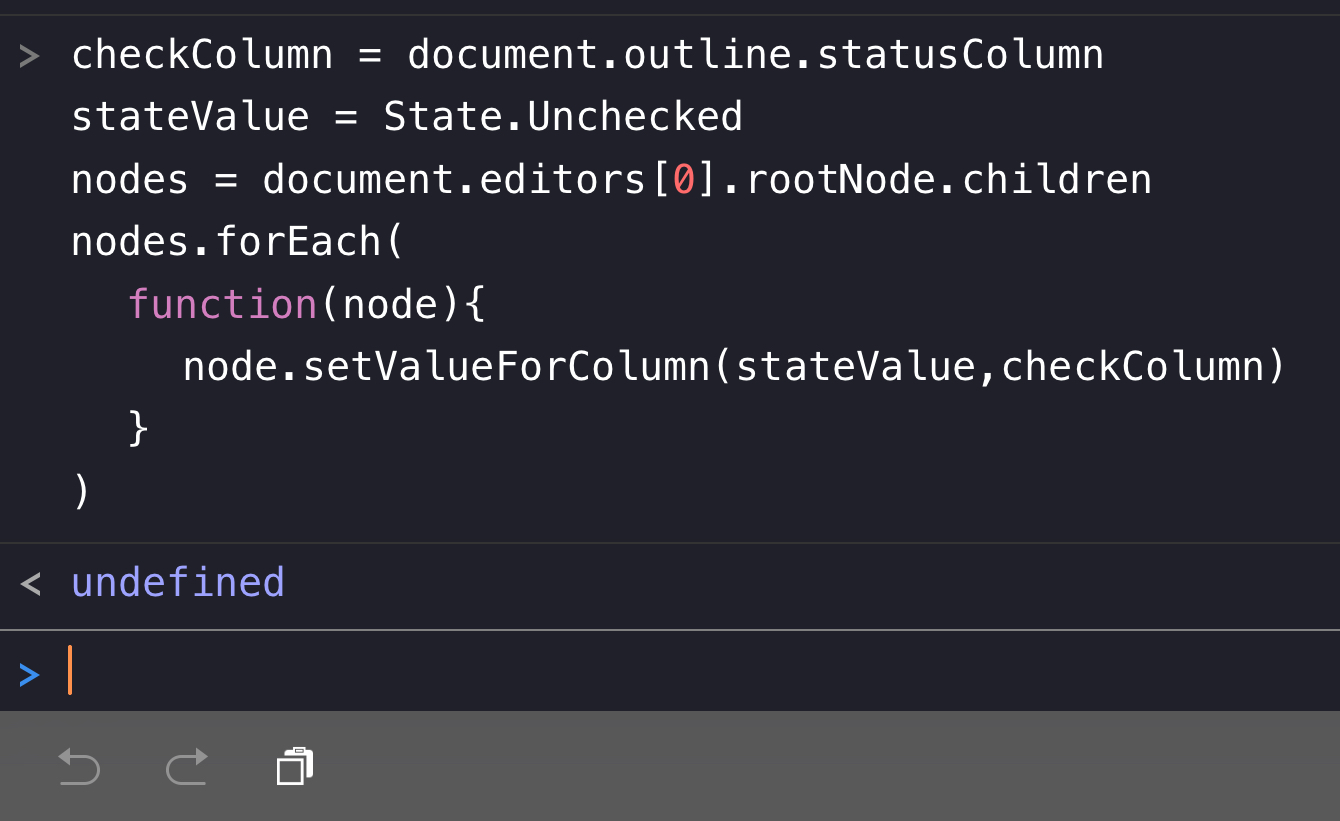
Task: Click the closing curly brace line
Action: coord(139,428)
